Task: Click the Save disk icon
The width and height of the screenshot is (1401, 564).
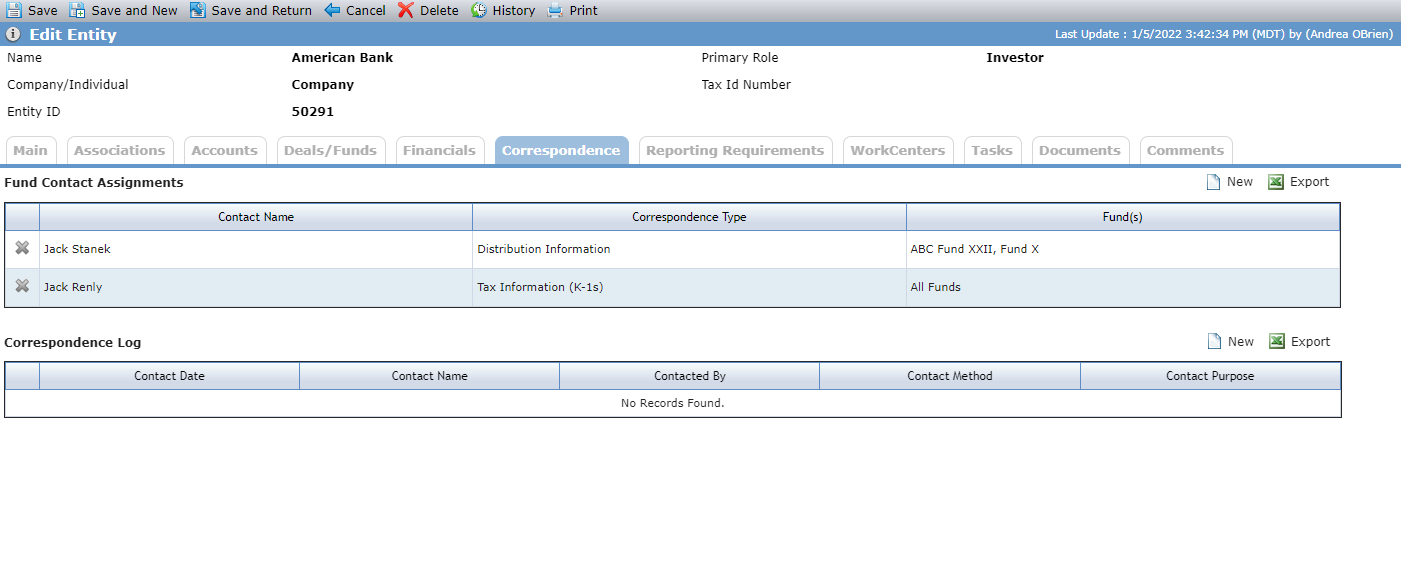Action: pyautogui.click(x=14, y=10)
